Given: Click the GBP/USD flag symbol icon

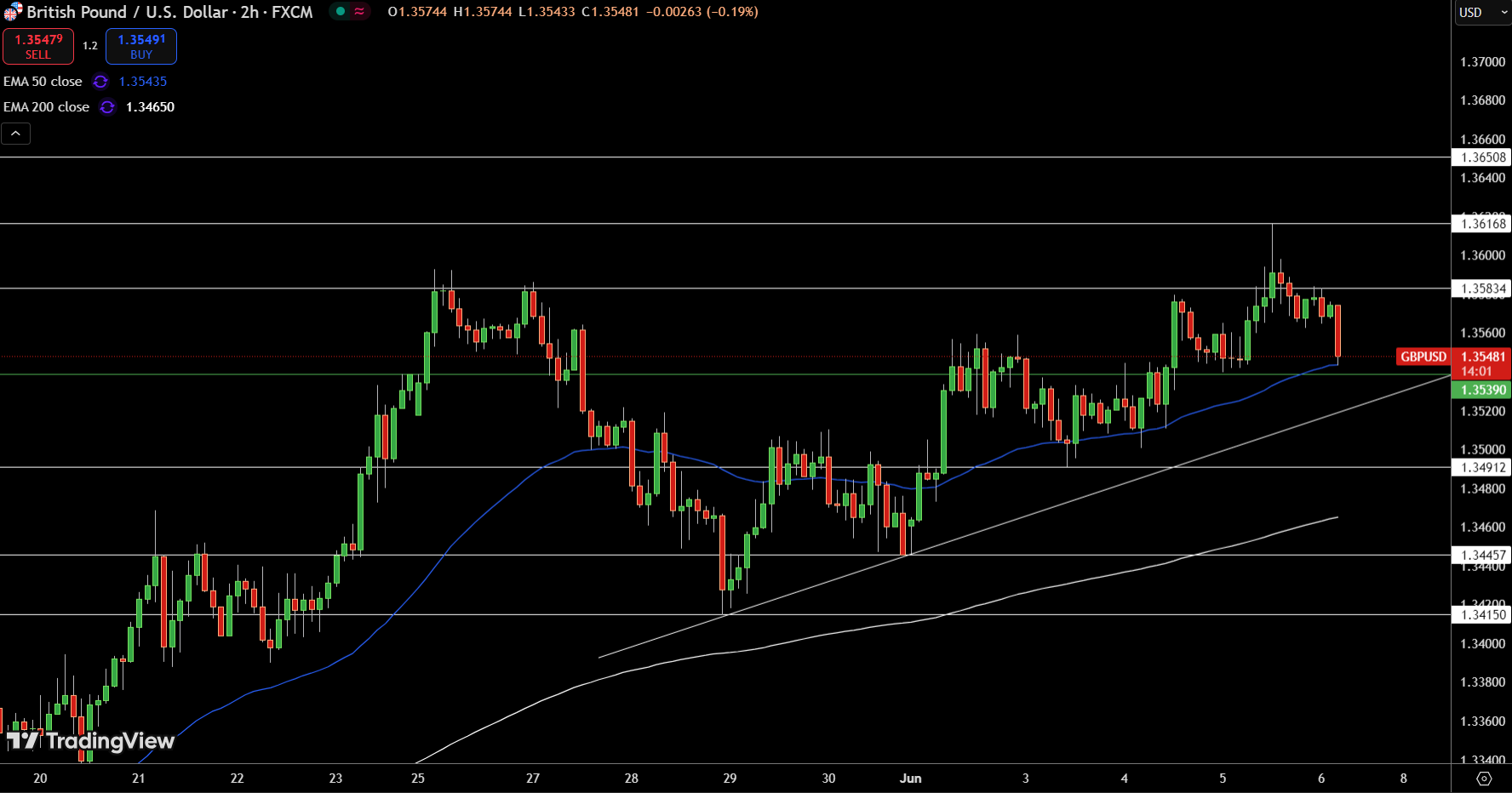Looking at the screenshot, I should coord(13,12).
